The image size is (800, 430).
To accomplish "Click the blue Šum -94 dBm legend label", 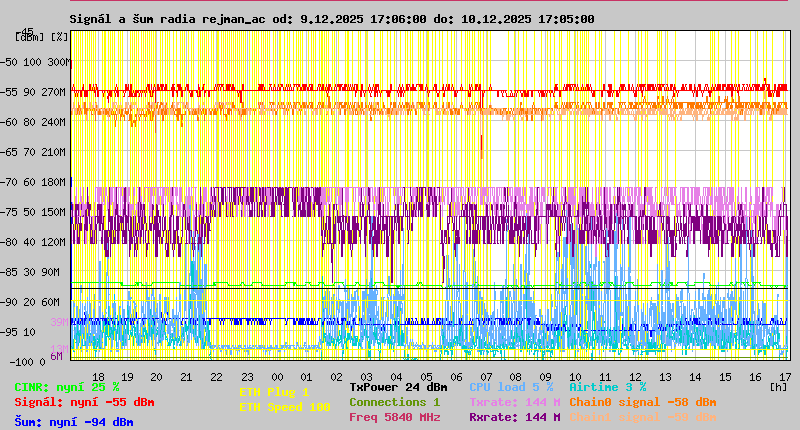I will point(73,422).
